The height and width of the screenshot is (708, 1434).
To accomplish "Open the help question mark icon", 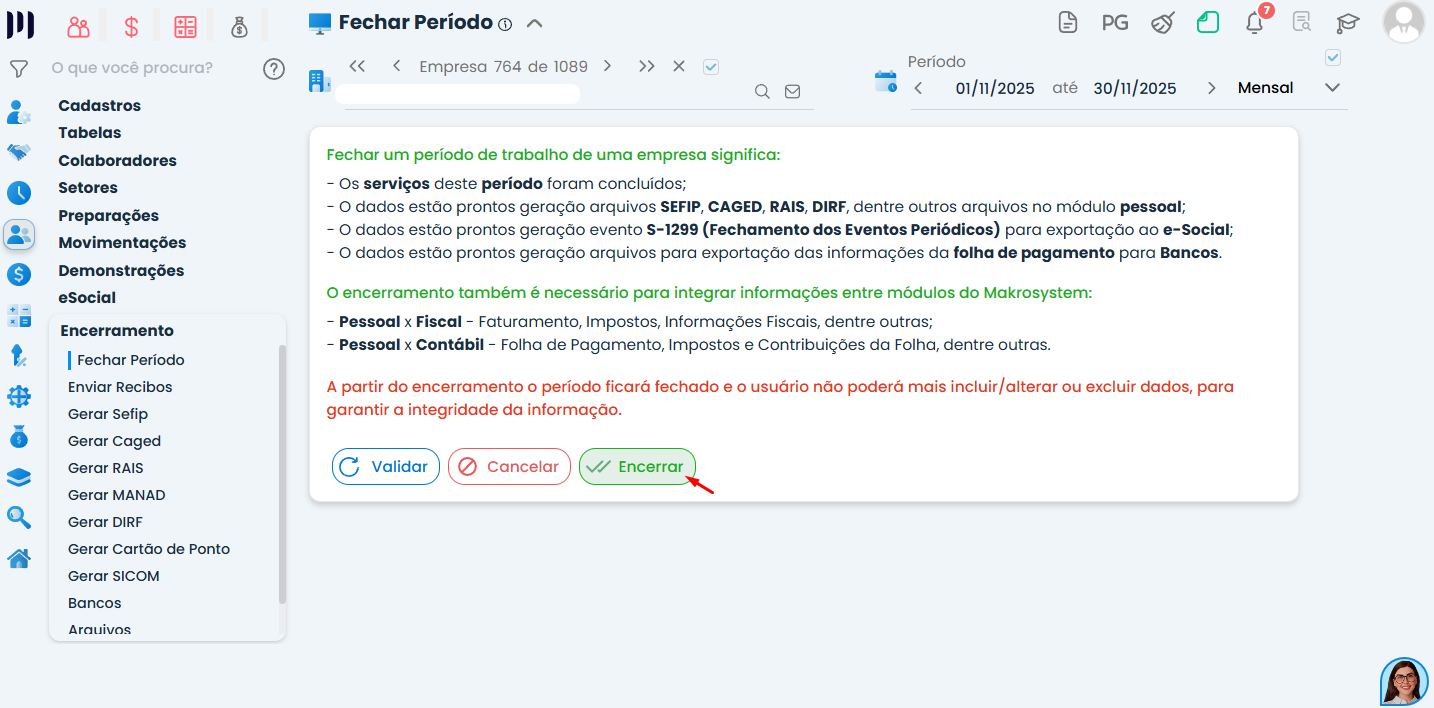I will (274, 69).
